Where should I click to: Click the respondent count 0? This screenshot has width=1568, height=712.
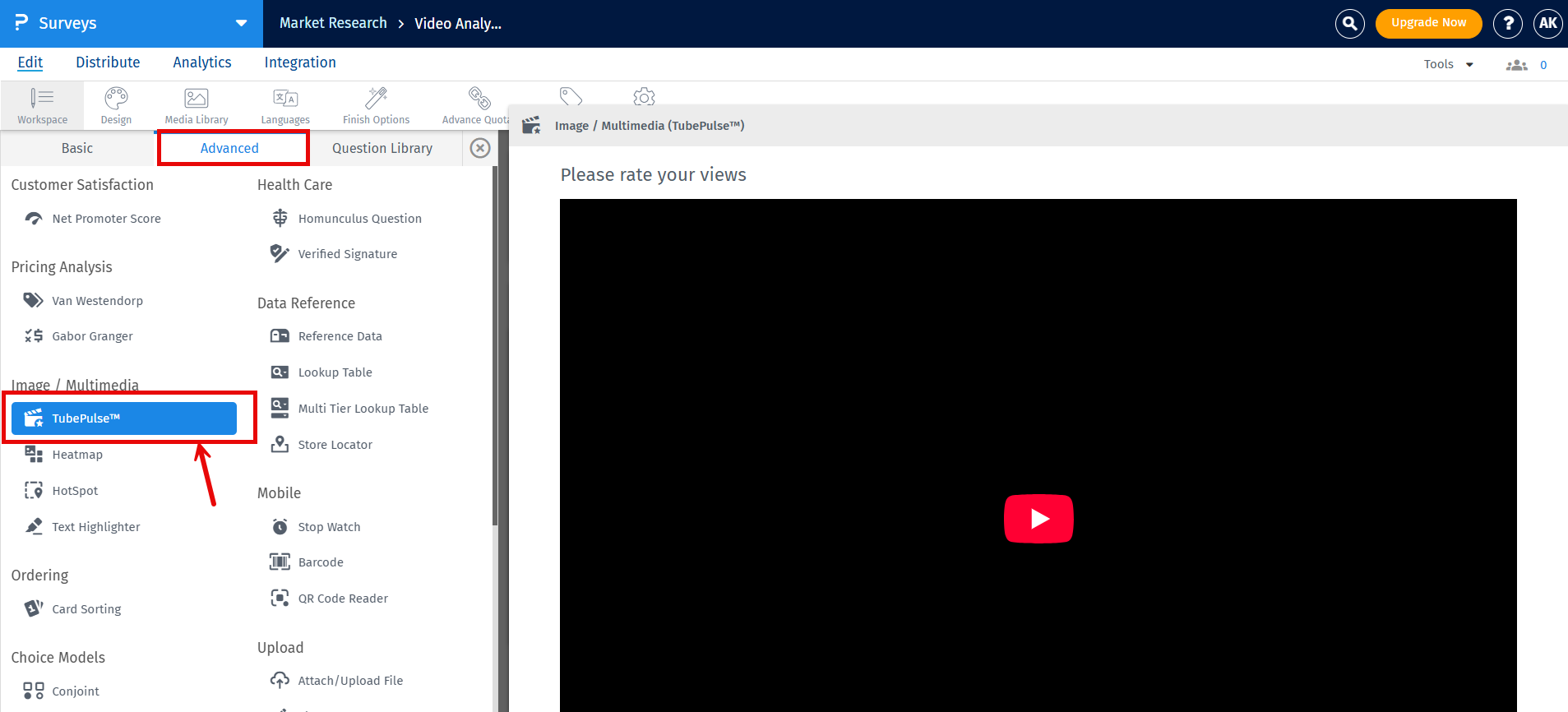[1543, 65]
